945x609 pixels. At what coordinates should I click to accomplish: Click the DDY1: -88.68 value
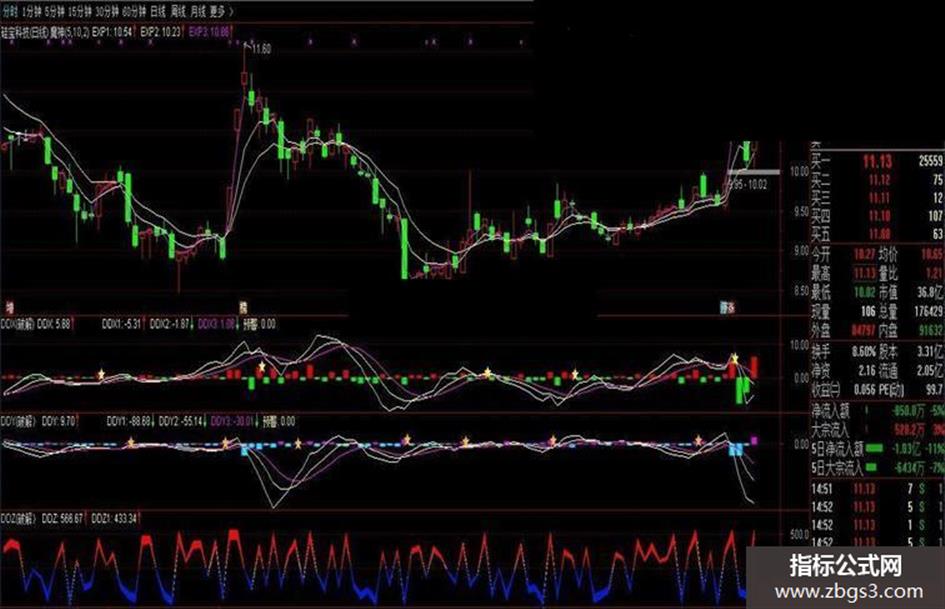[128, 421]
